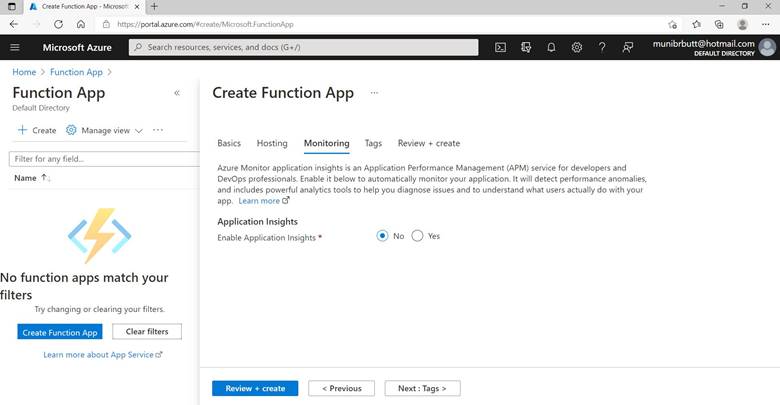Collapse the Function App list pane

pos(177,93)
